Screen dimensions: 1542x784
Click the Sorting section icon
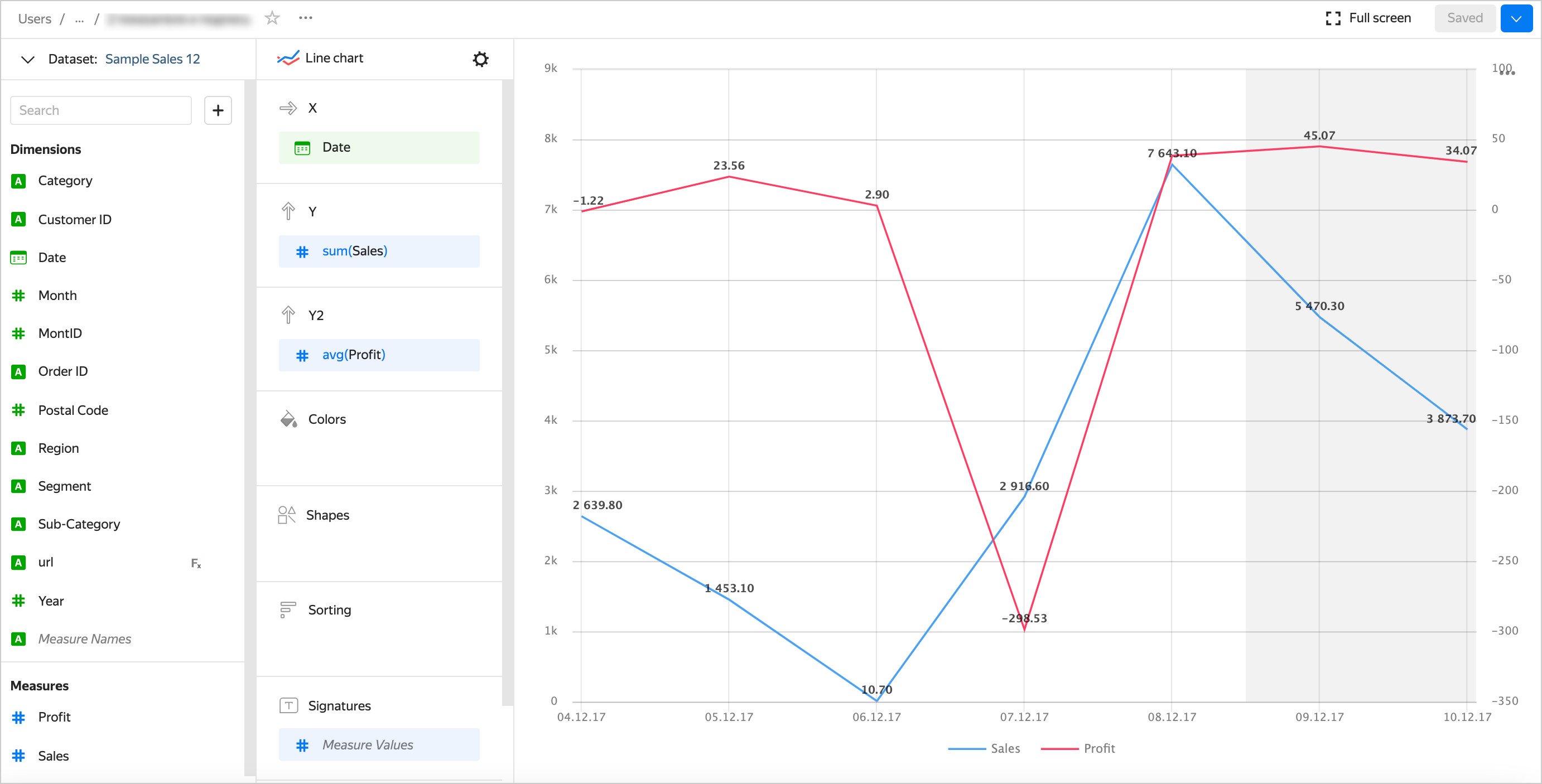click(288, 610)
